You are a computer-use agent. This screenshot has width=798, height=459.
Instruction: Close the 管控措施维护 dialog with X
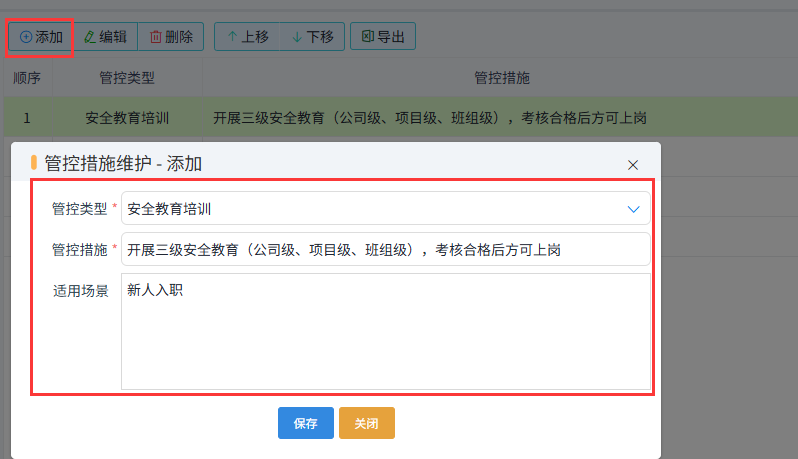pos(633,165)
